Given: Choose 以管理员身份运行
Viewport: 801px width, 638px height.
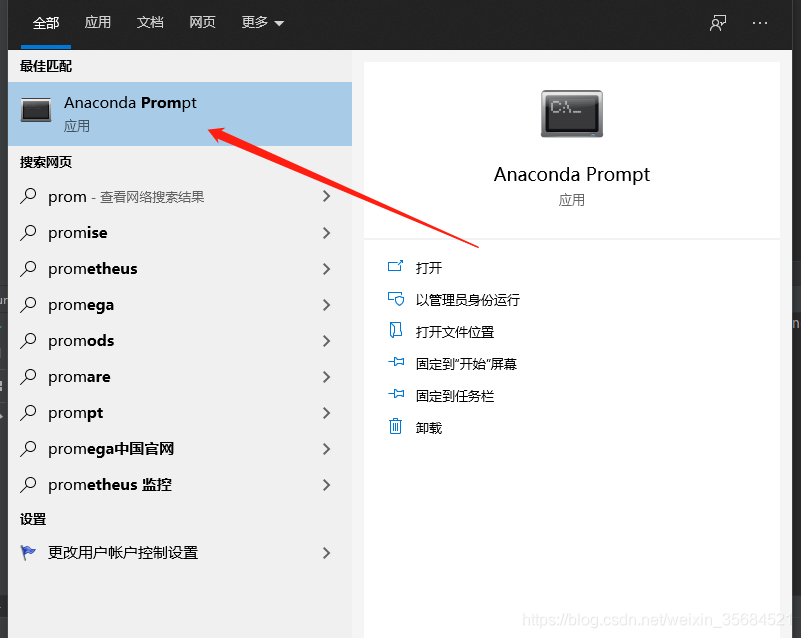Looking at the screenshot, I should coord(467,300).
